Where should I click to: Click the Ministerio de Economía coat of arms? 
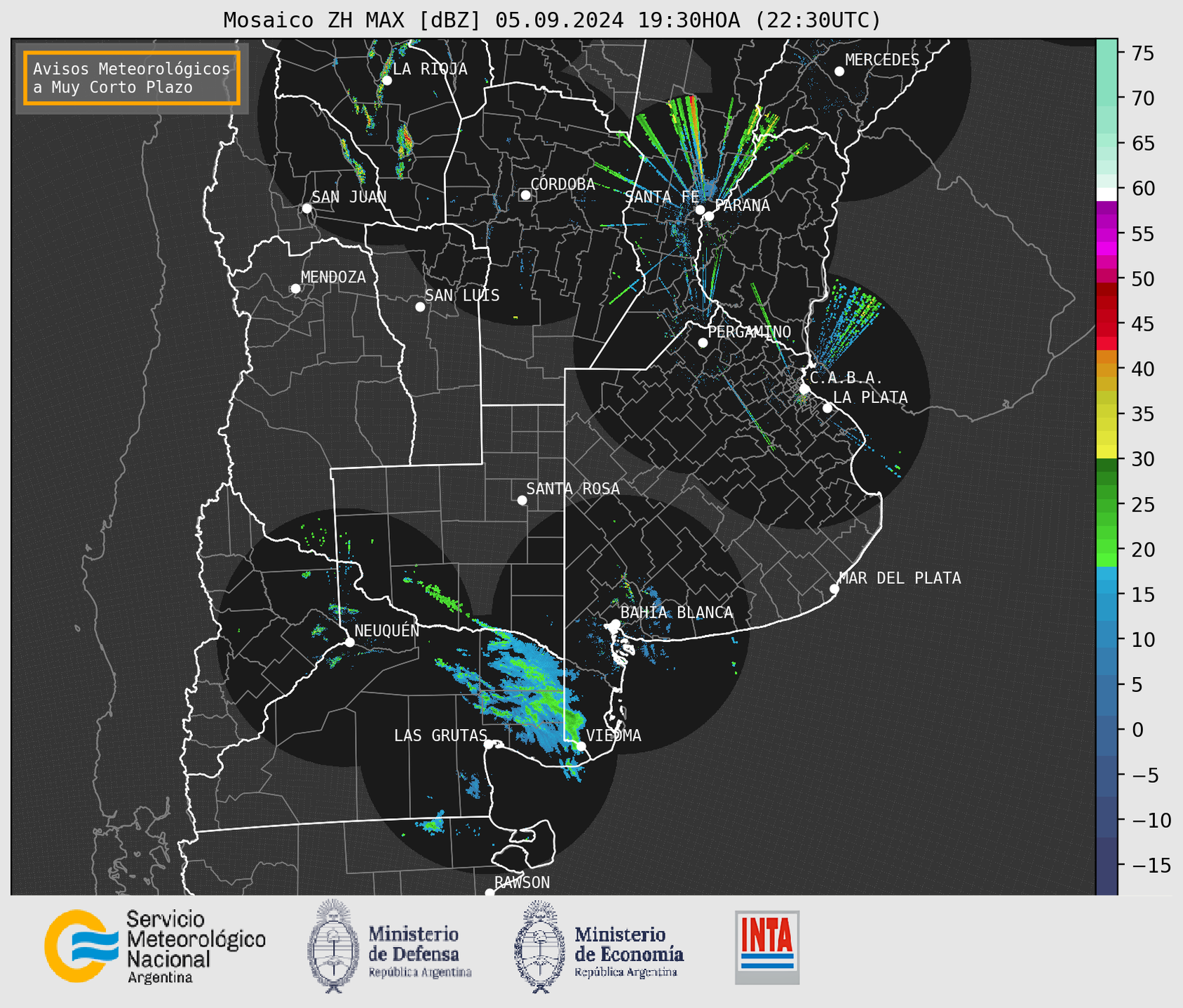pos(540,947)
